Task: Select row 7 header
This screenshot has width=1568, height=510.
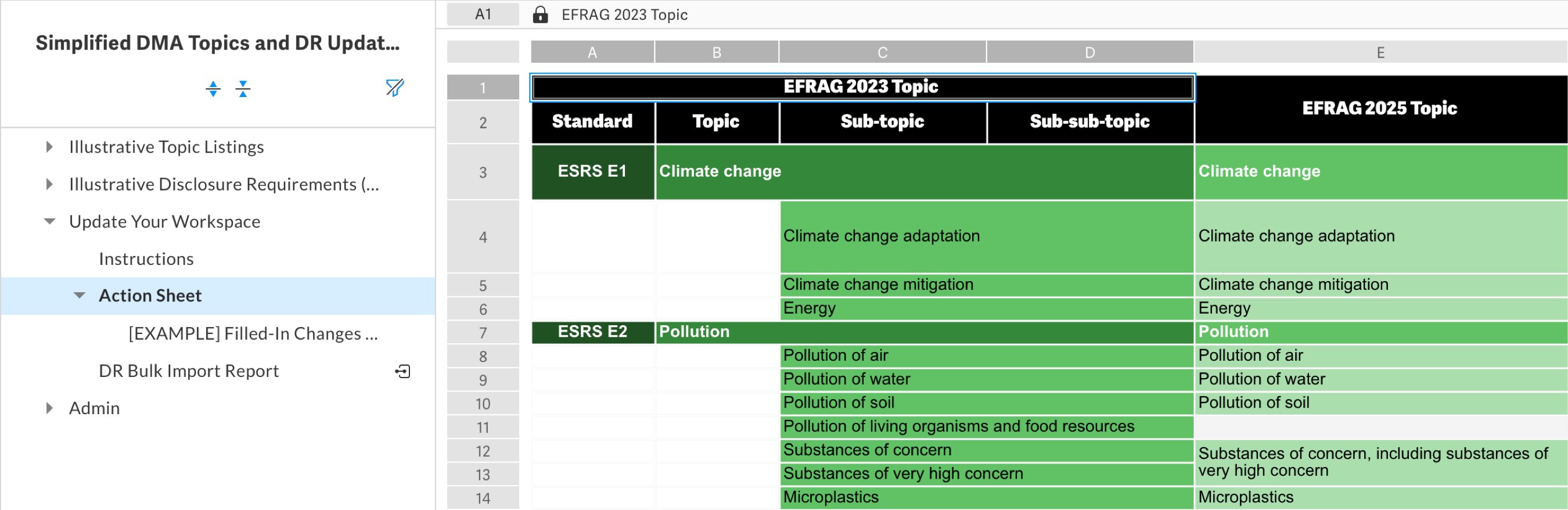Action: click(x=483, y=333)
